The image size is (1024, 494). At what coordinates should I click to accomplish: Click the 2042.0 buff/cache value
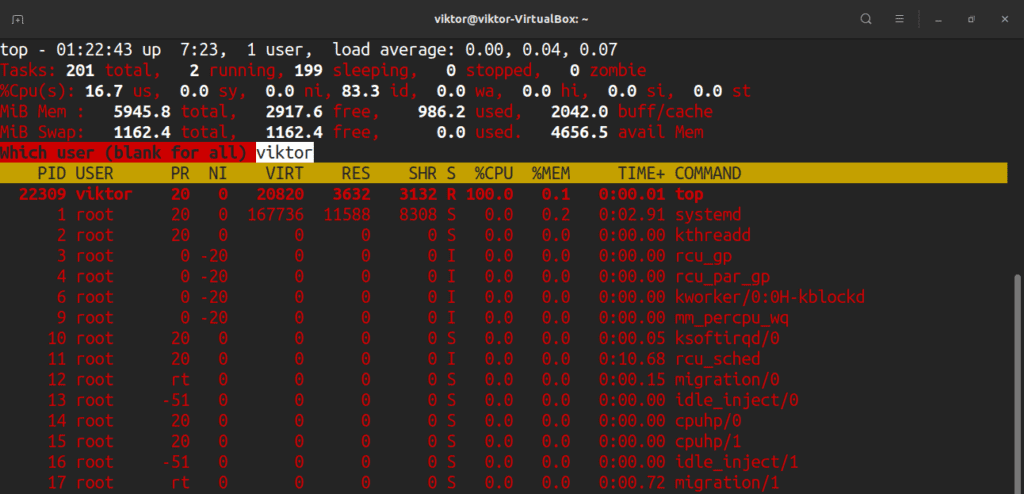579,112
